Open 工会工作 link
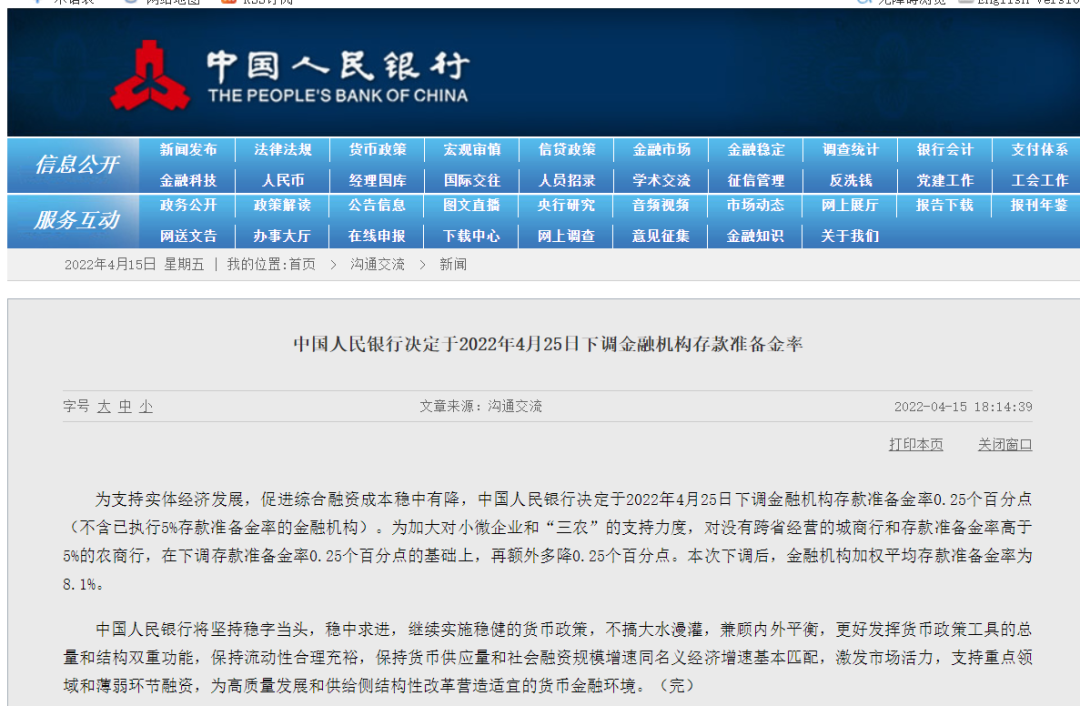Image resolution: width=1080 pixels, height=706 pixels. click(1039, 180)
